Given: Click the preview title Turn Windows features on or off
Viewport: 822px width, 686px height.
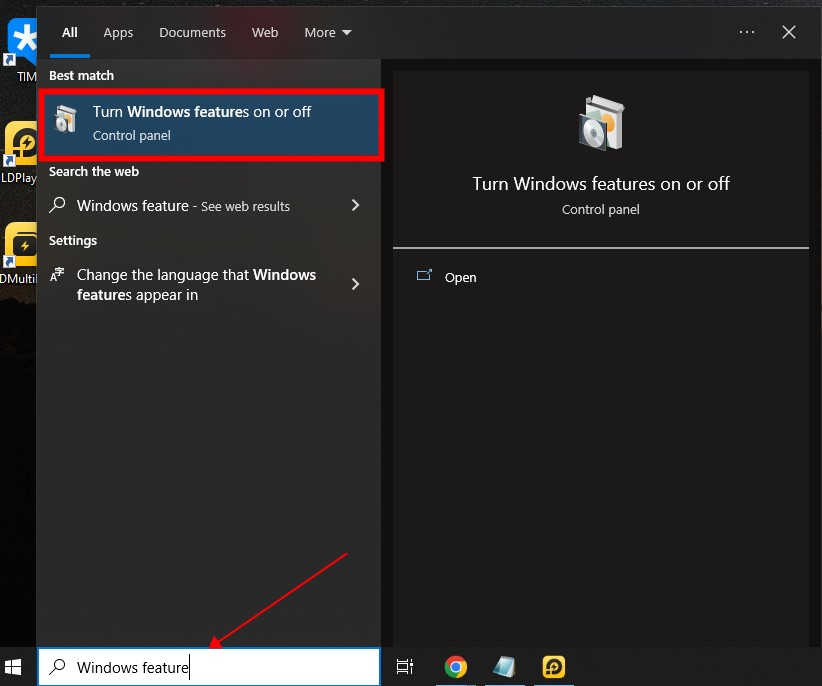Looking at the screenshot, I should click(x=601, y=184).
